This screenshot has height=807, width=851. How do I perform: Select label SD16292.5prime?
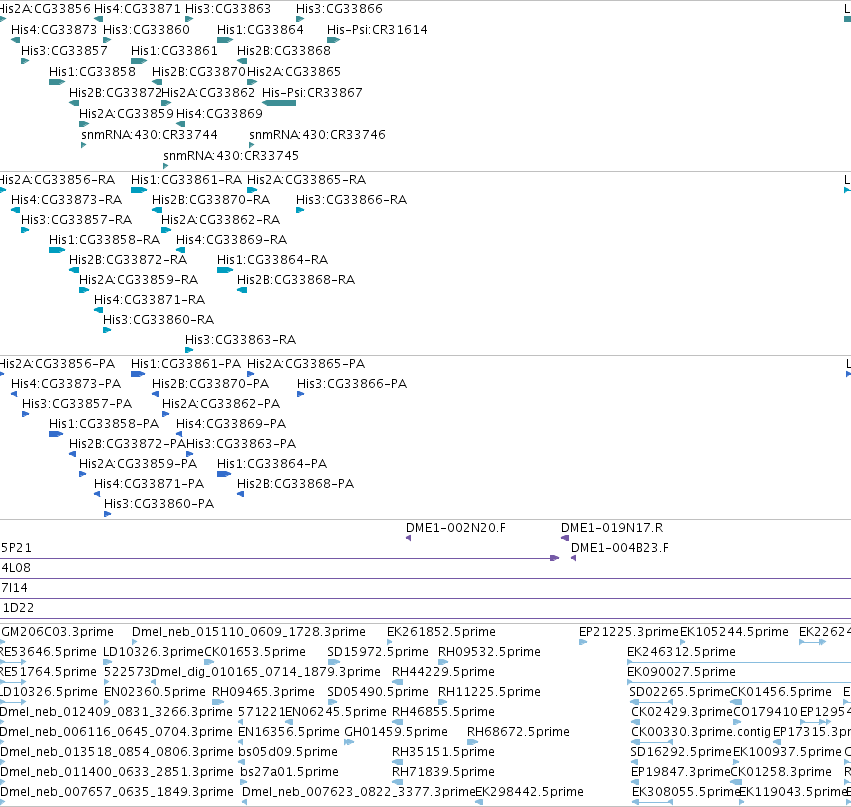(681, 752)
